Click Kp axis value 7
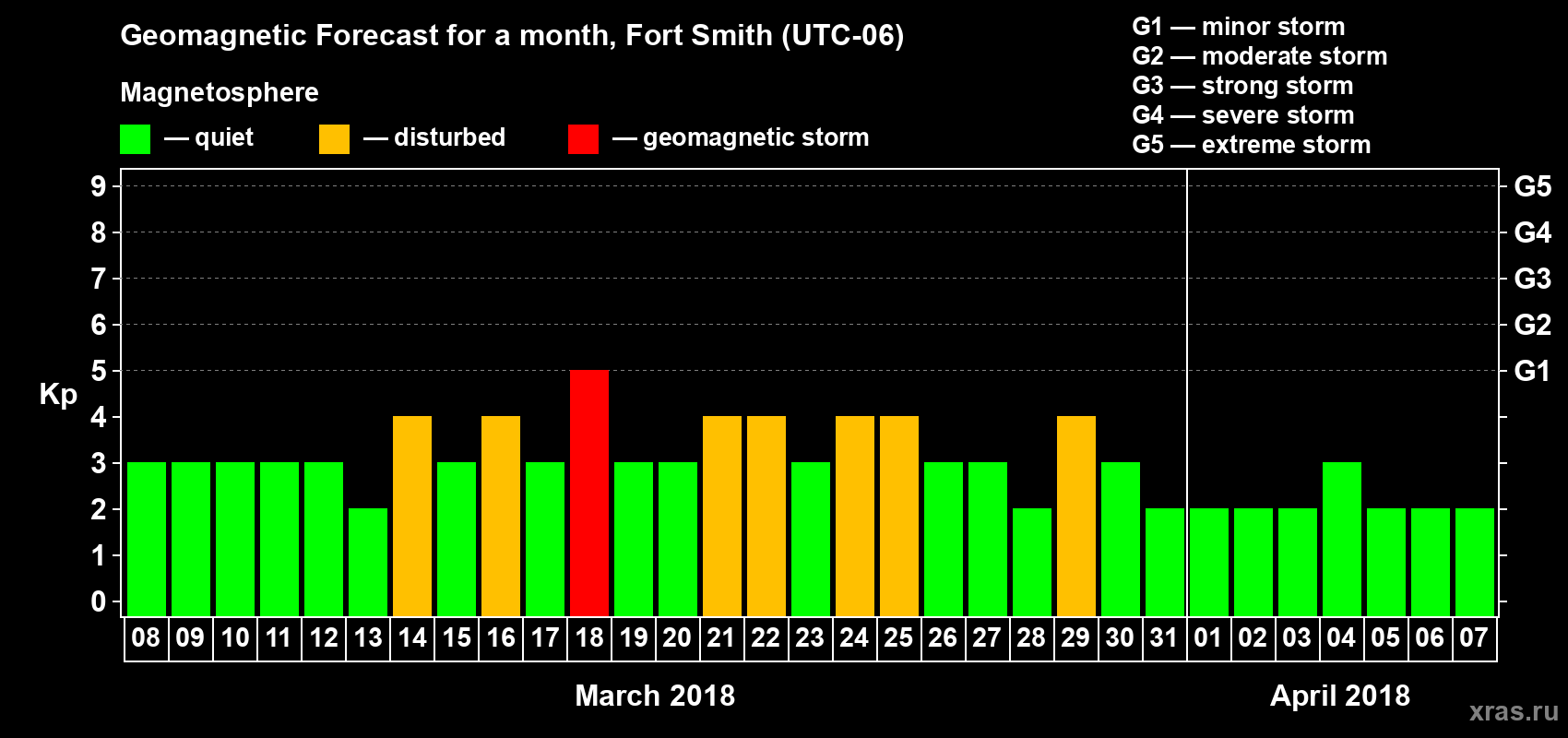 [x=99, y=279]
